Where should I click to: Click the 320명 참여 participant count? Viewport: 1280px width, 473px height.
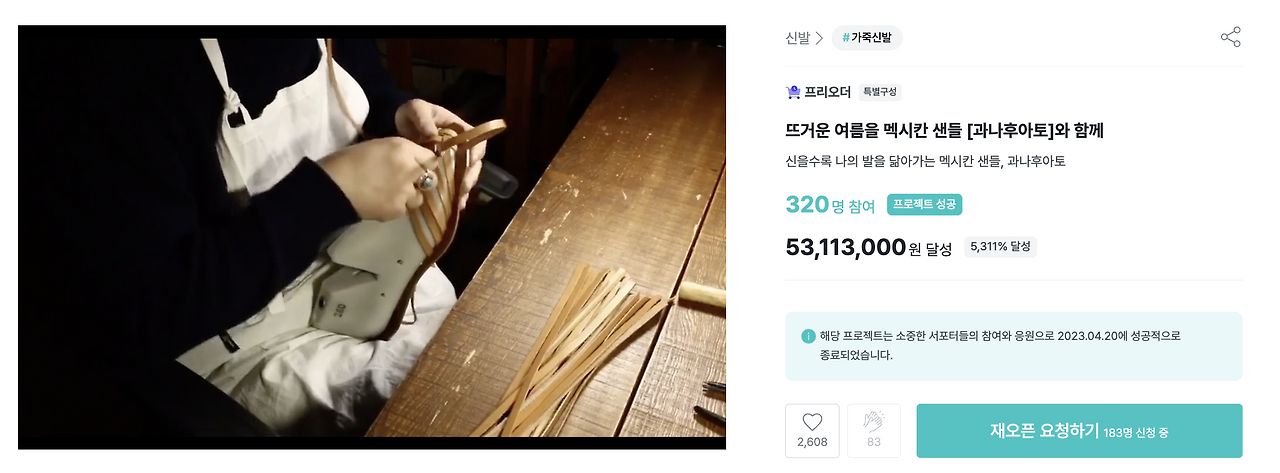point(830,205)
